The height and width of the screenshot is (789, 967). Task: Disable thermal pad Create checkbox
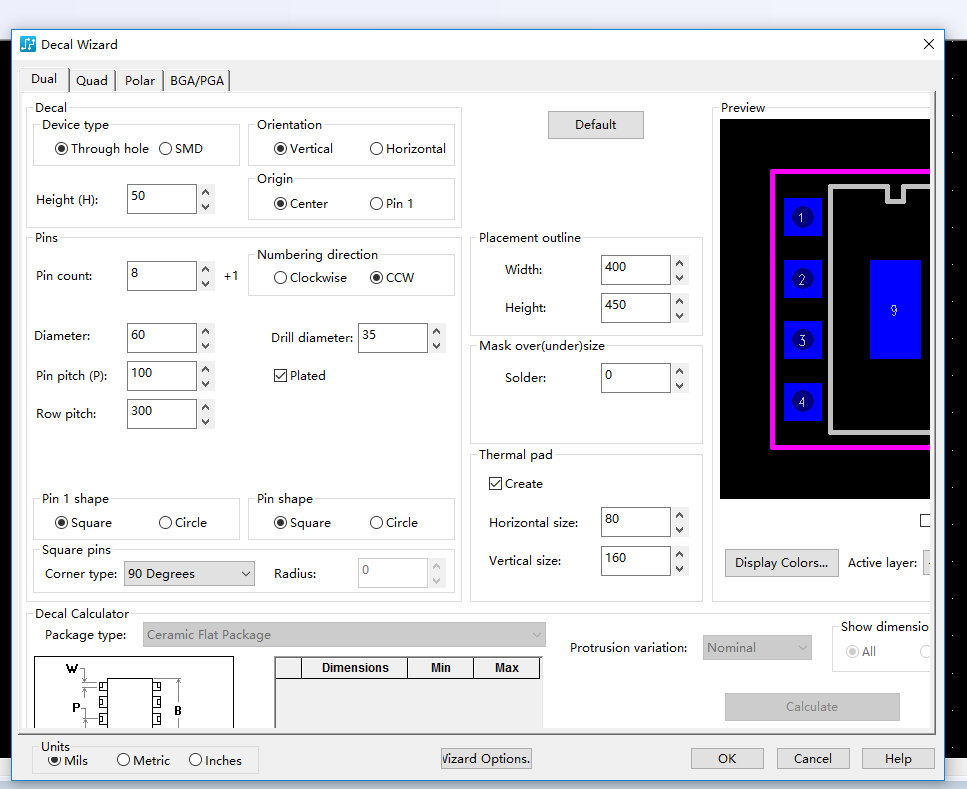[x=496, y=484]
